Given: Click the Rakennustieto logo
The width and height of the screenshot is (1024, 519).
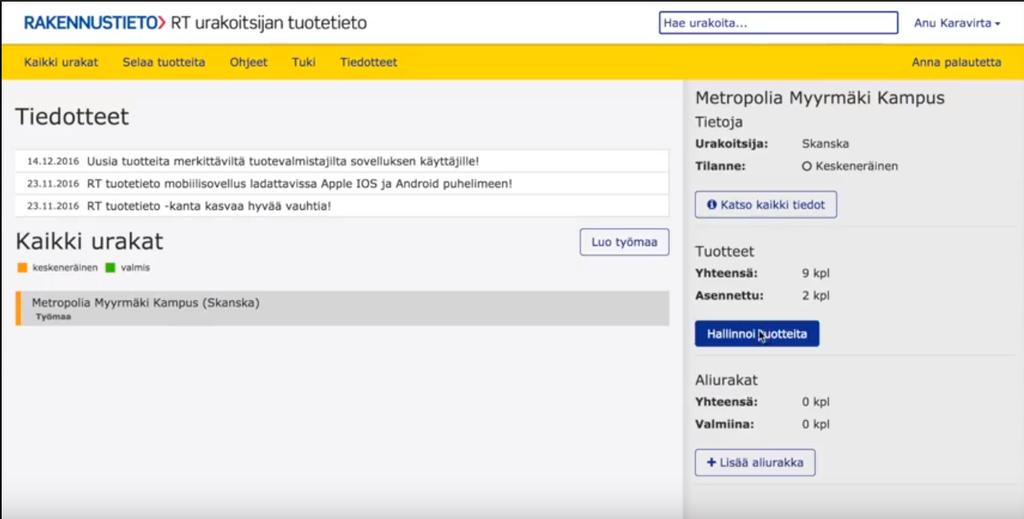Looking at the screenshot, I should pyautogui.click(x=95, y=24).
